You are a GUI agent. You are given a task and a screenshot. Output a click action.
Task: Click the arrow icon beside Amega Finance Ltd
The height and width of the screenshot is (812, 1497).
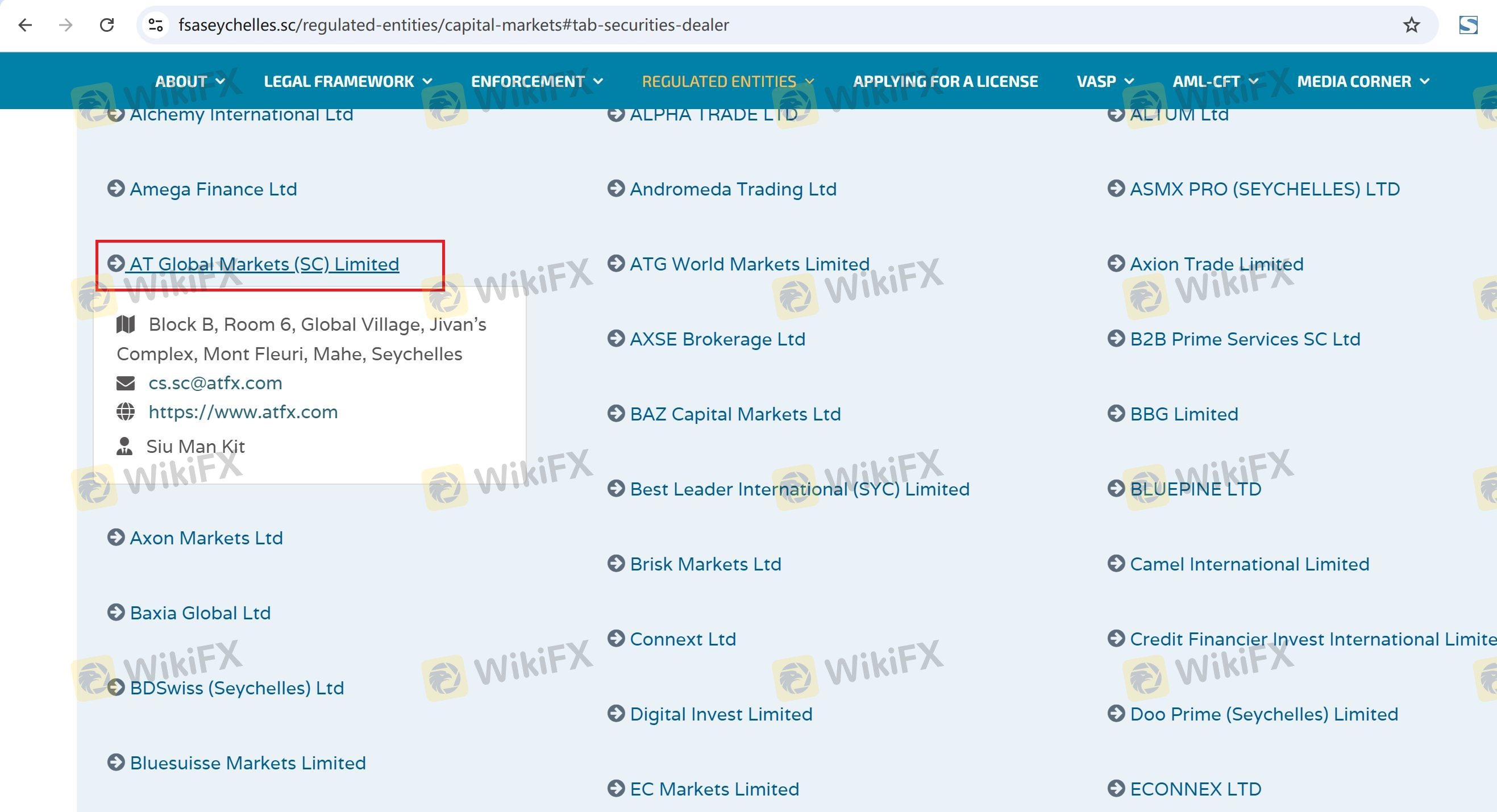(x=115, y=189)
